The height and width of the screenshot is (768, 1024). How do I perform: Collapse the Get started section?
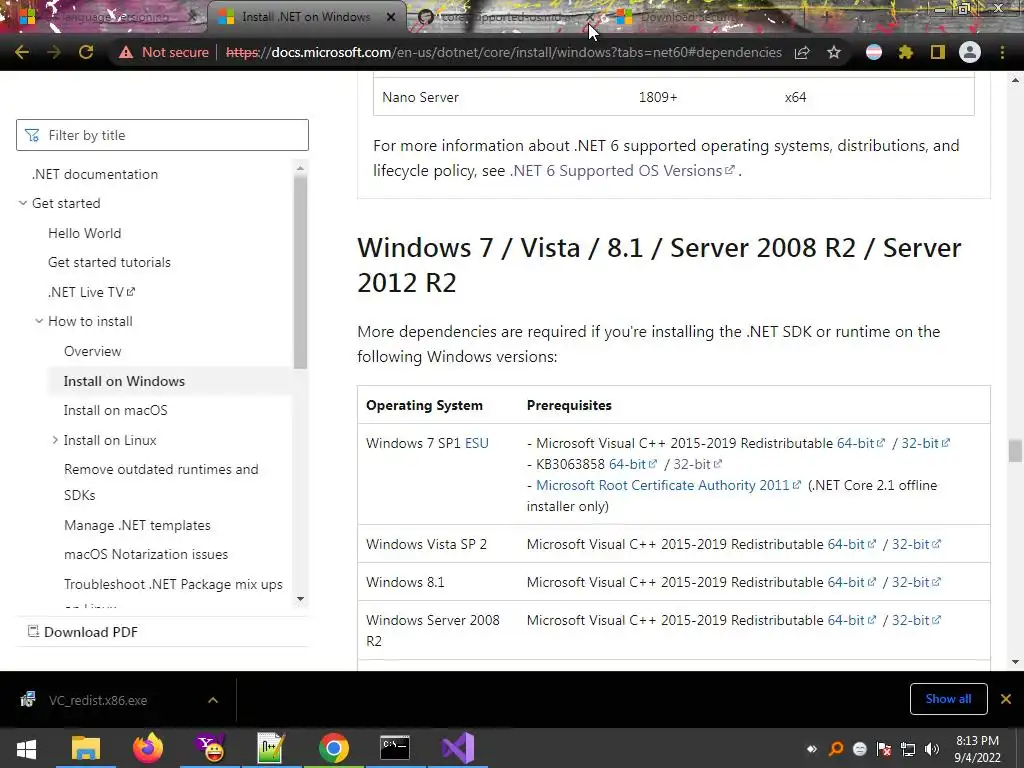coord(23,203)
